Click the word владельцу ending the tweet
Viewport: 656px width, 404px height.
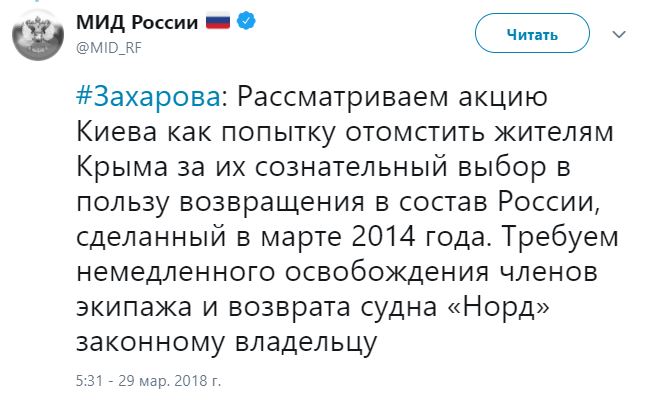306,343
